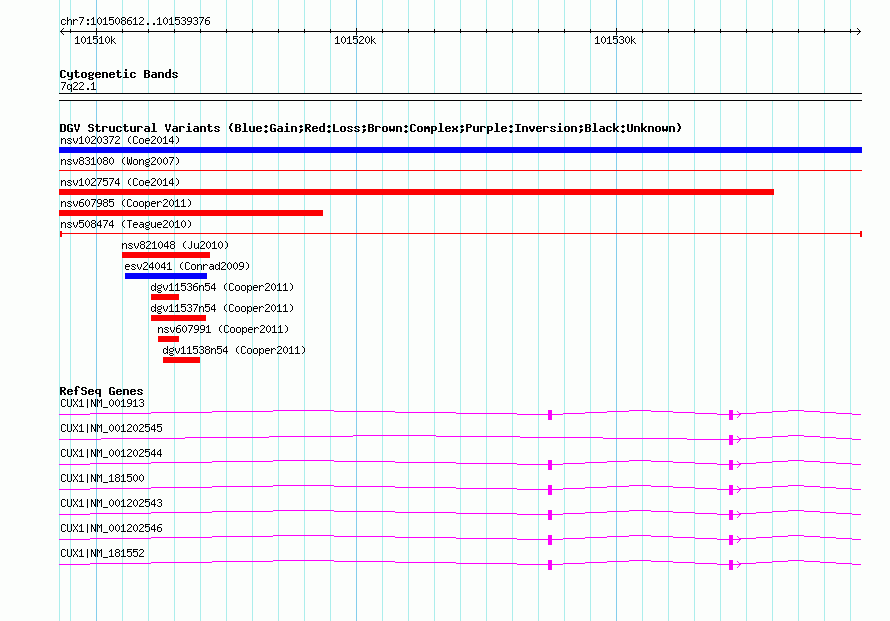
Task: Click the DGV Structural Variants track title
Action: 371,128
